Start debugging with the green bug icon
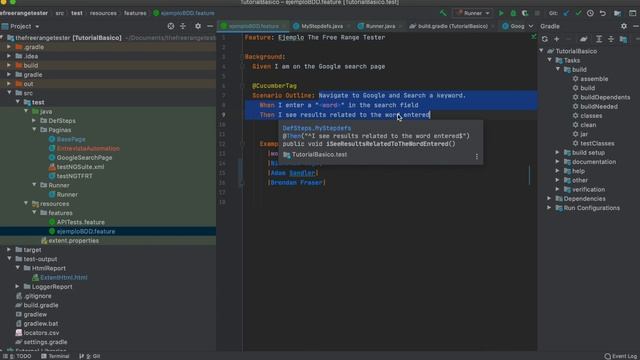640x360 pixels. pos(513,13)
